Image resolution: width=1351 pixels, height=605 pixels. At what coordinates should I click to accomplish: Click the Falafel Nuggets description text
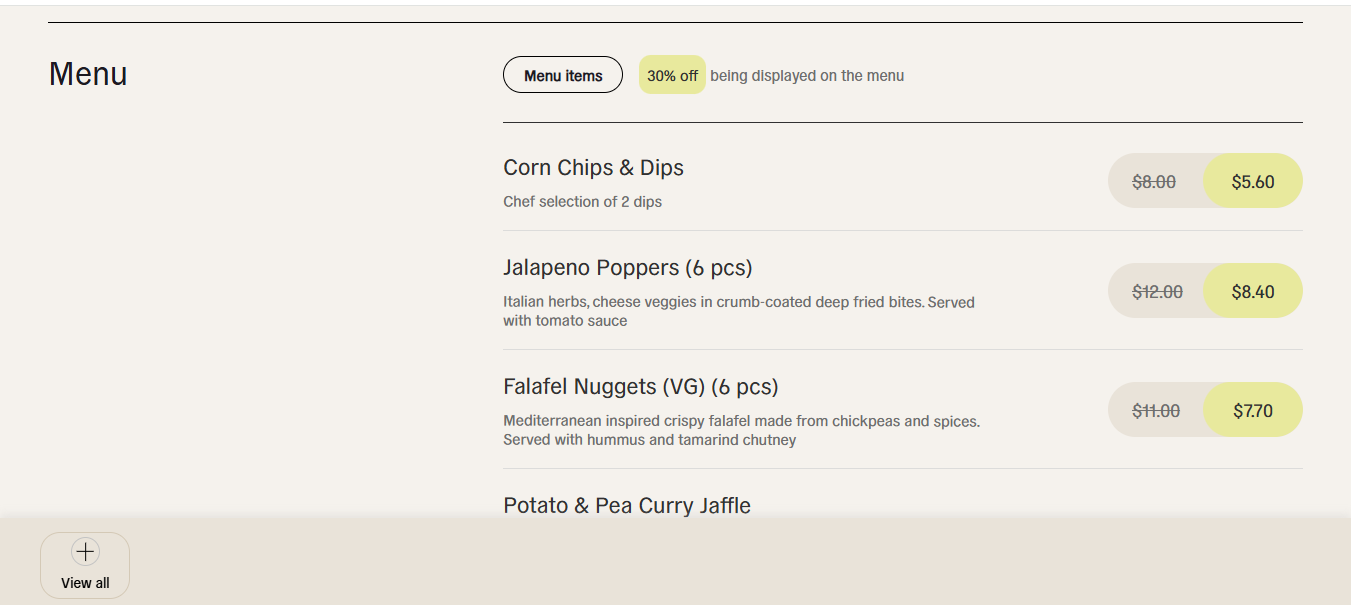coord(742,430)
